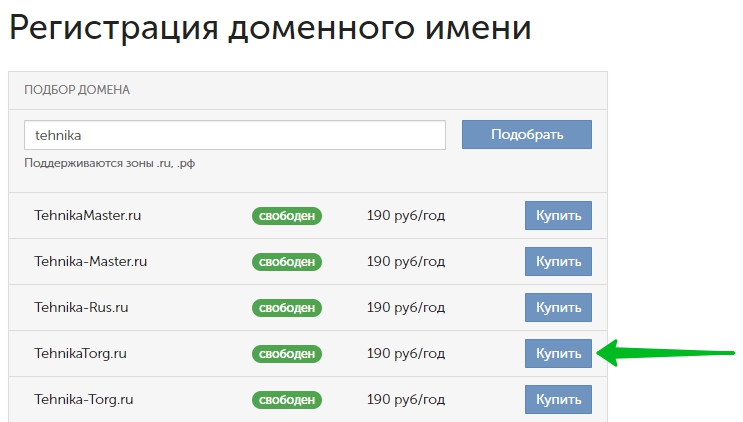The height and width of the screenshot is (422, 743).
Task: Click Купить for Tehnika-Master.ru
Action: tap(558, 261)
